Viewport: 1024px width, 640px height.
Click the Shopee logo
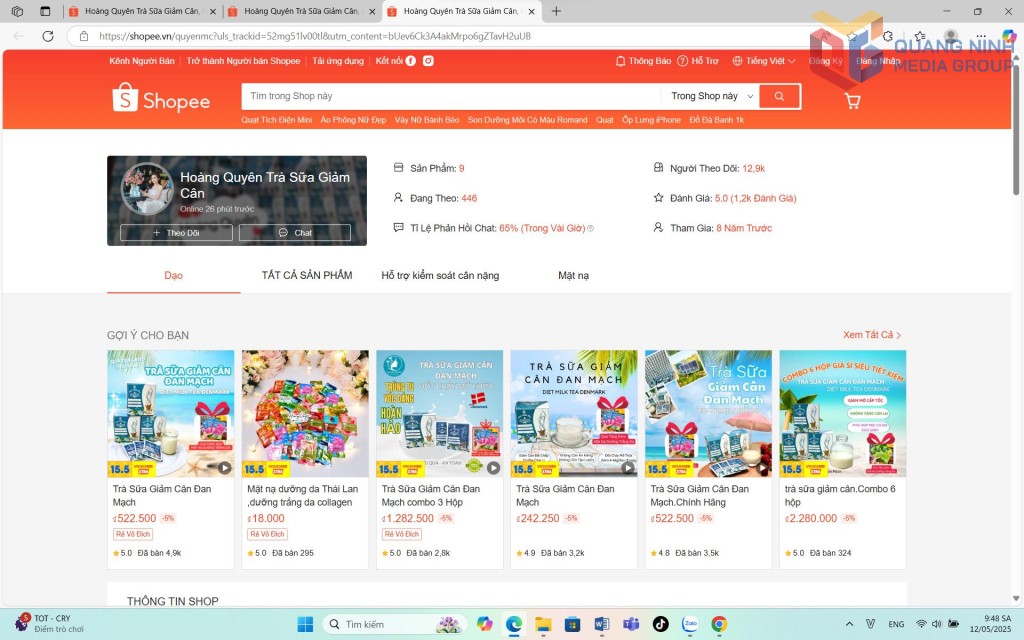coord(161,99)
